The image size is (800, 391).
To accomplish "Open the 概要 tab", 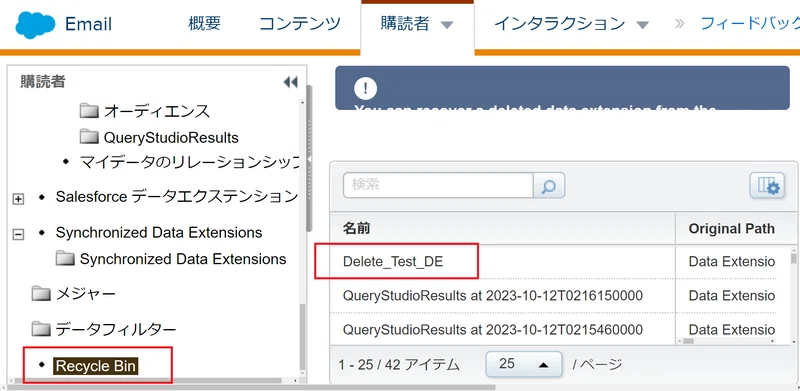I will (204, 24).
